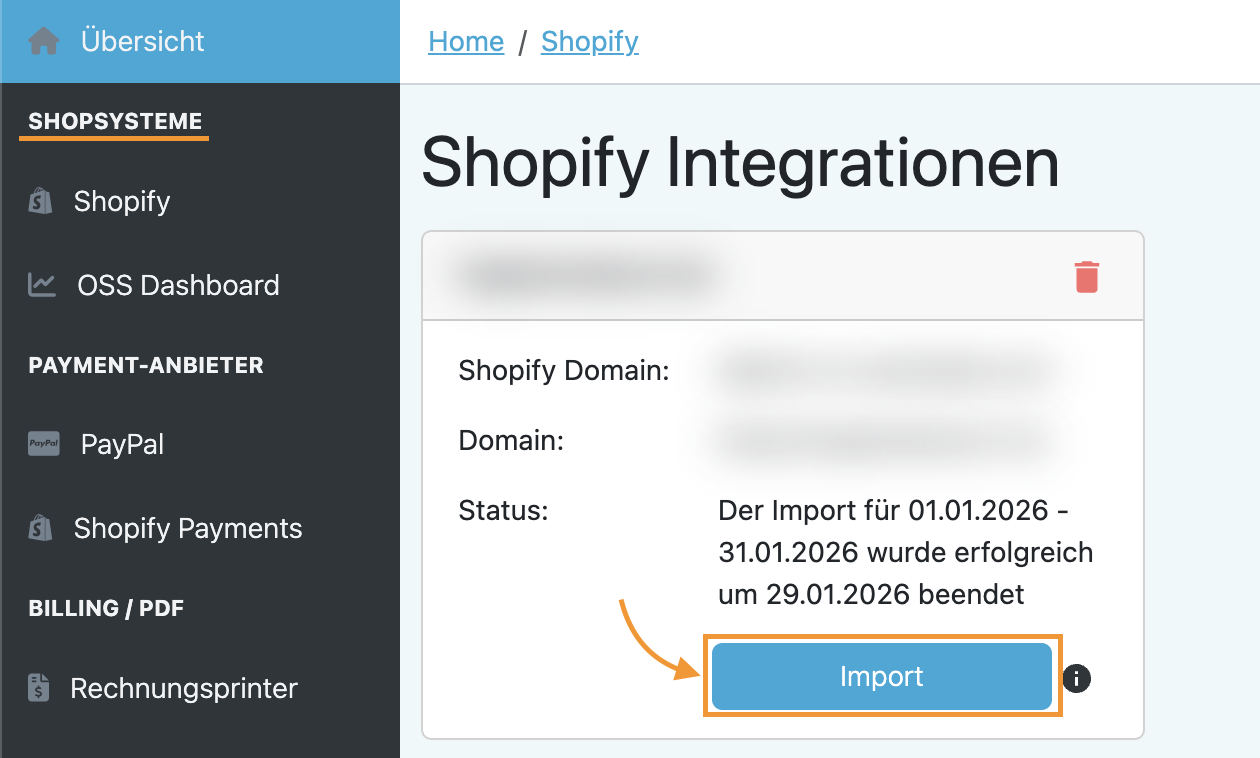This screenshot has width=1260, height=758.
Task: Click the info icon next to Import
Action: (x=1077, y=678)
